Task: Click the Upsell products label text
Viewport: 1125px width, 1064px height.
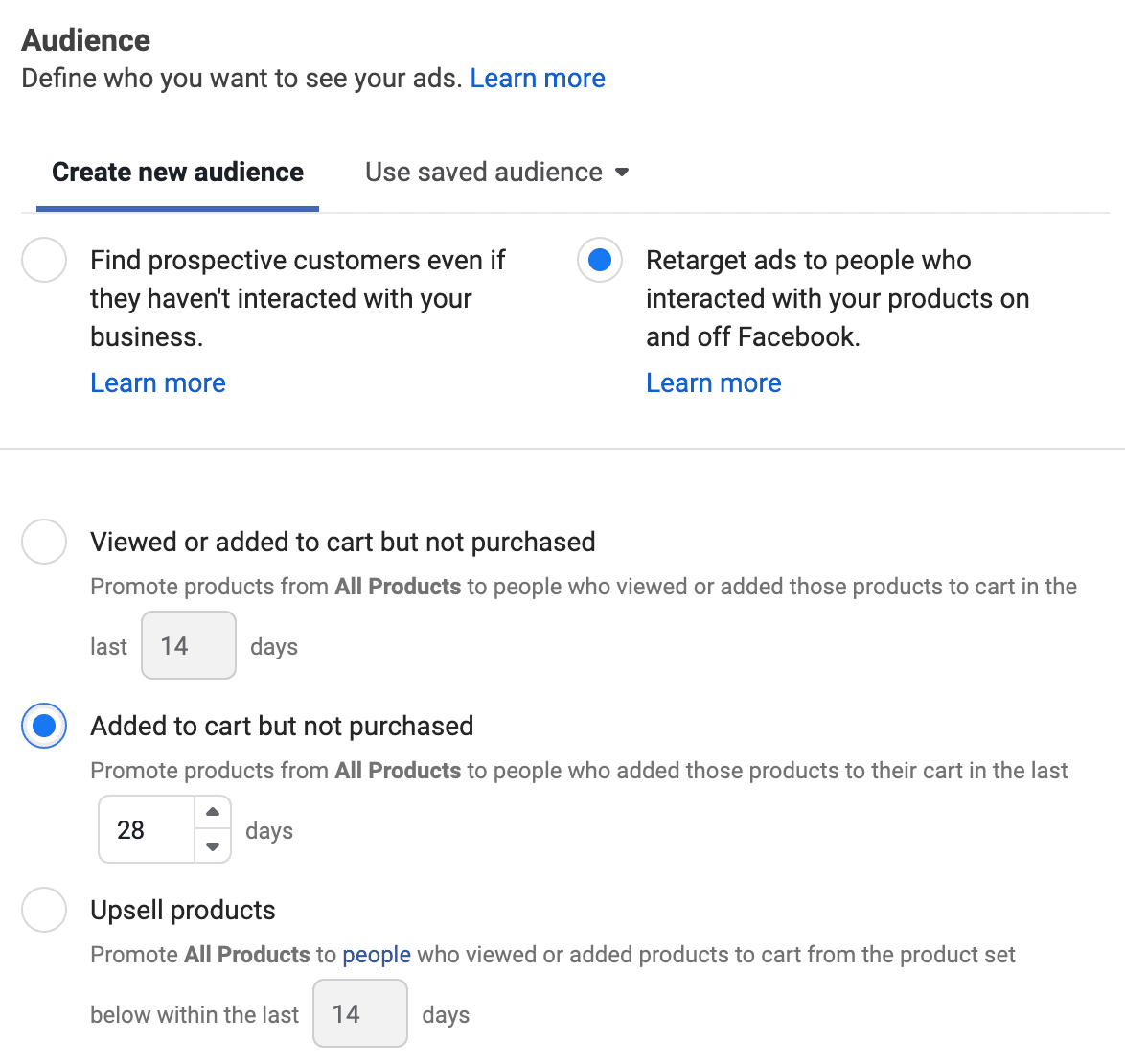Action: pyautogui.click(x=183, y=911)
